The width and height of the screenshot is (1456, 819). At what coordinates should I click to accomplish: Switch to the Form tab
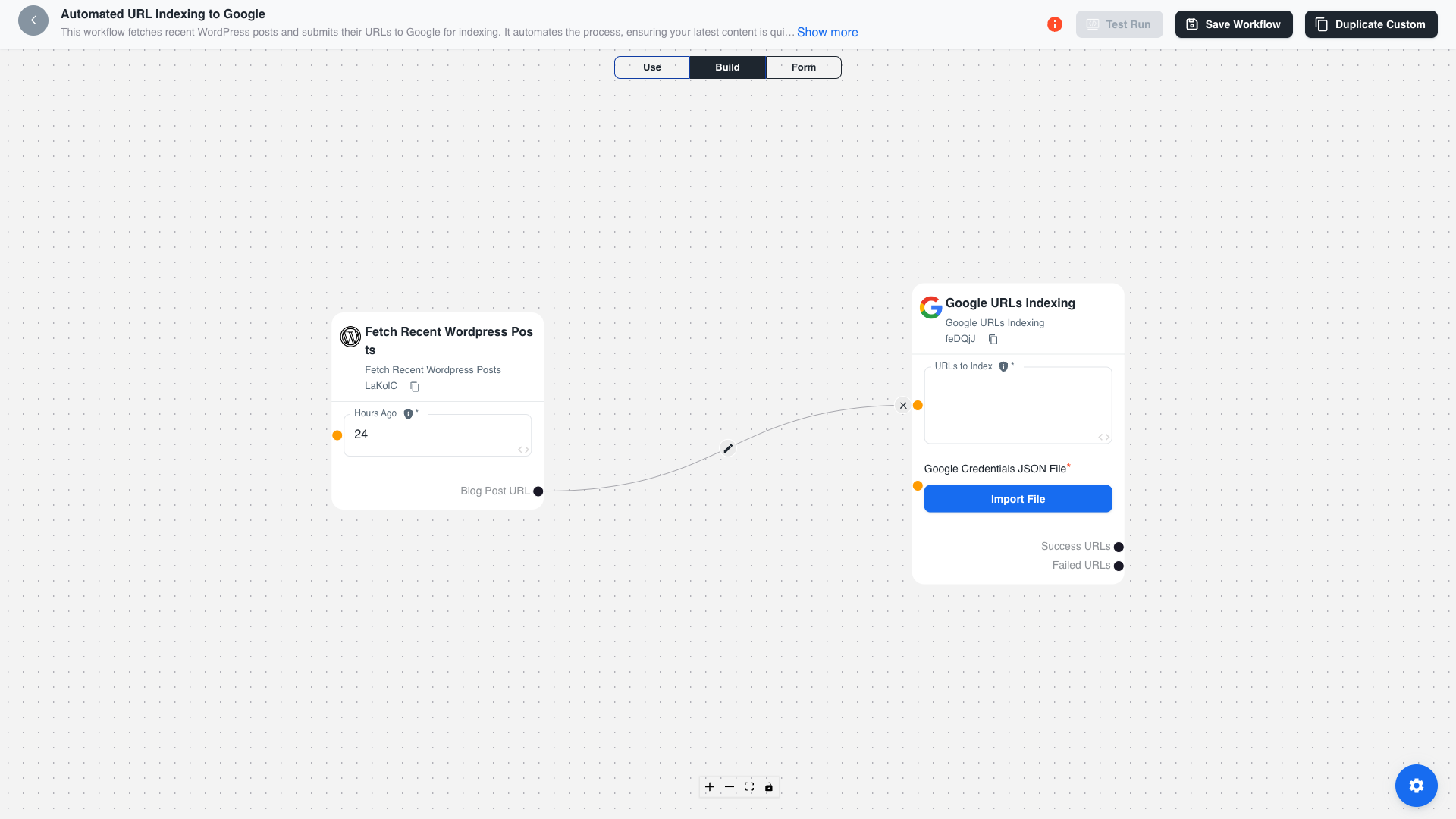pos(803,67)
